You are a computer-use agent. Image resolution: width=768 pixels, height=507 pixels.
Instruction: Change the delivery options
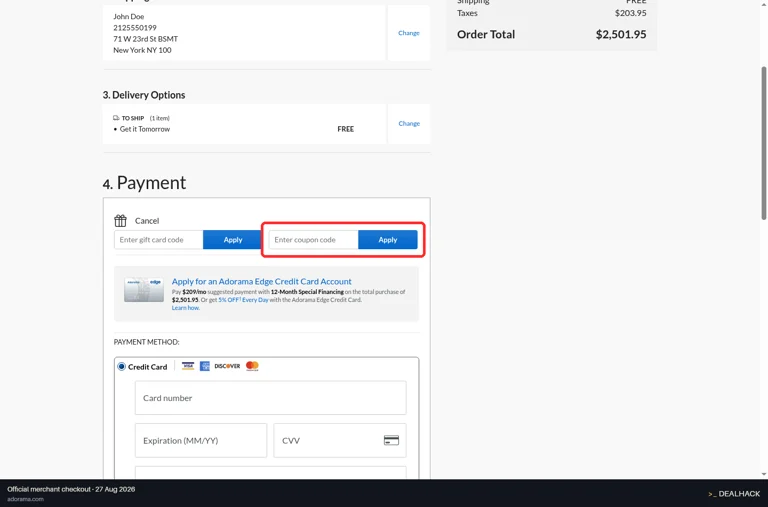click(409, 123)
